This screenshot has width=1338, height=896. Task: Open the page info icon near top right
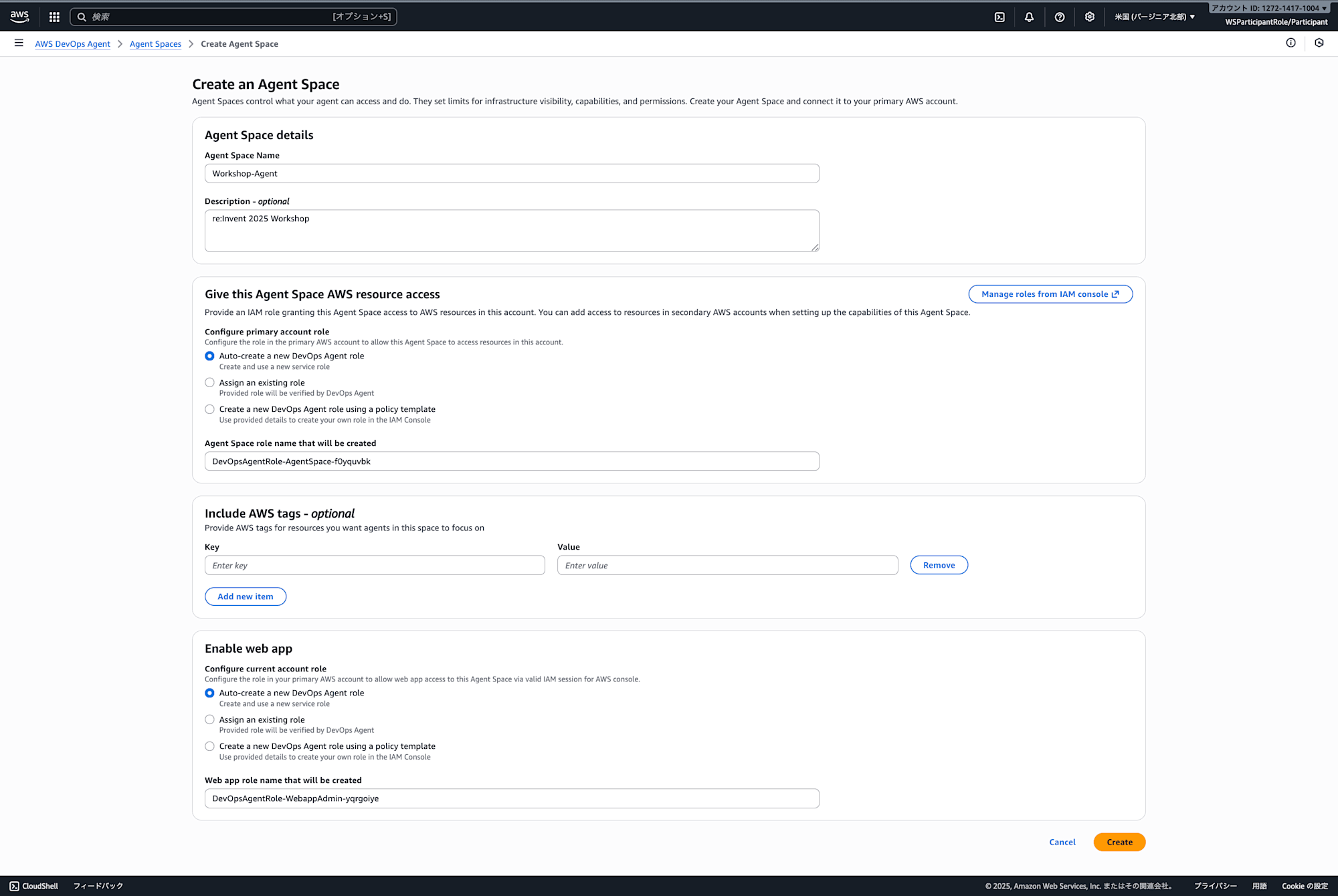[1291, 43]
